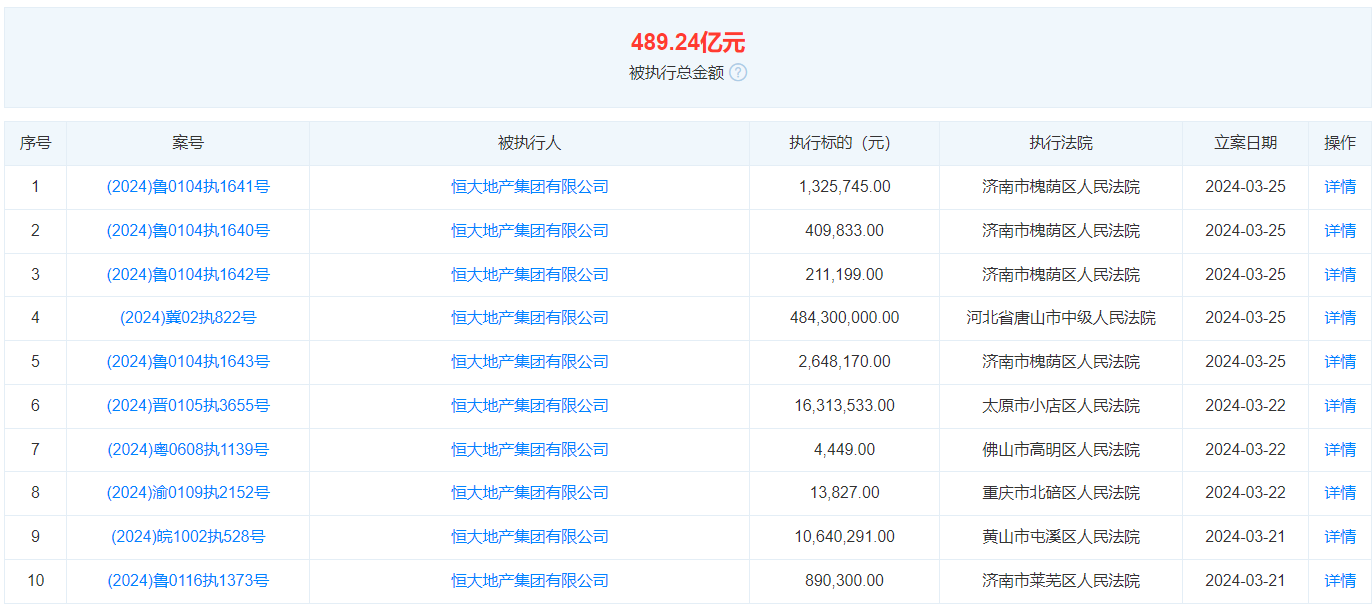Open case (2024)晋0105执3655号
The height and width of the screenshot is (607, 1372).
click(x=188, y=405)
